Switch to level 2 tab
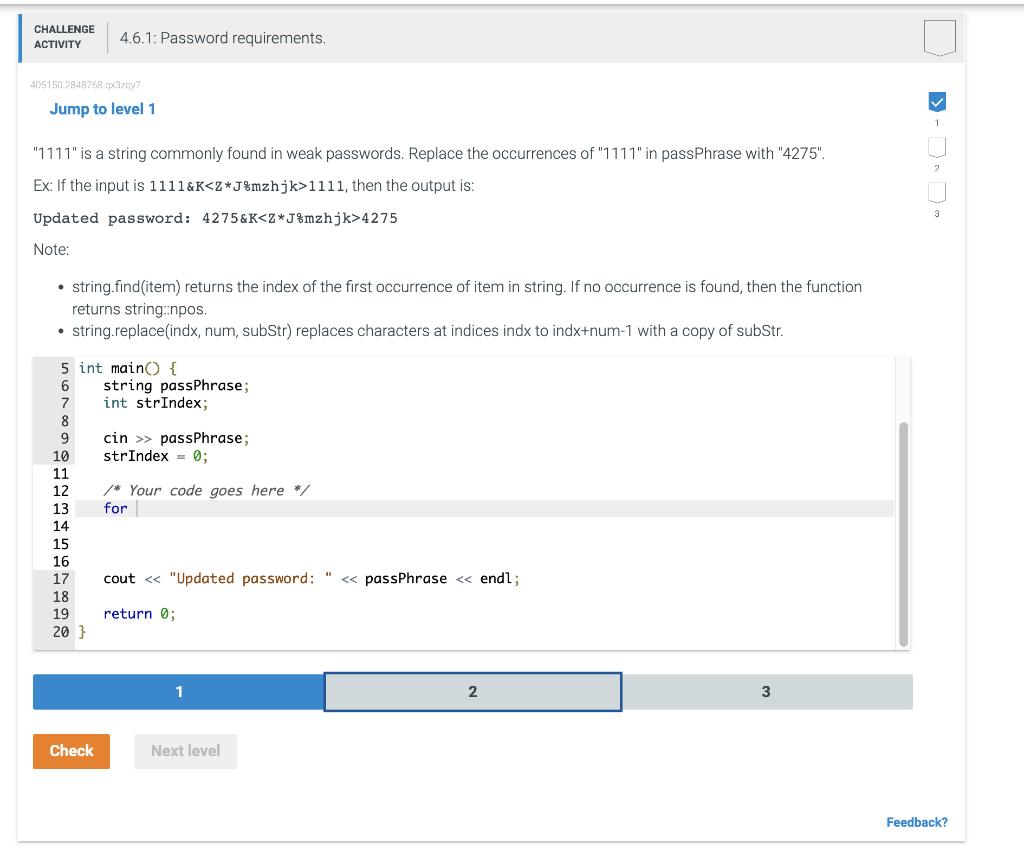 click(472, 691)
